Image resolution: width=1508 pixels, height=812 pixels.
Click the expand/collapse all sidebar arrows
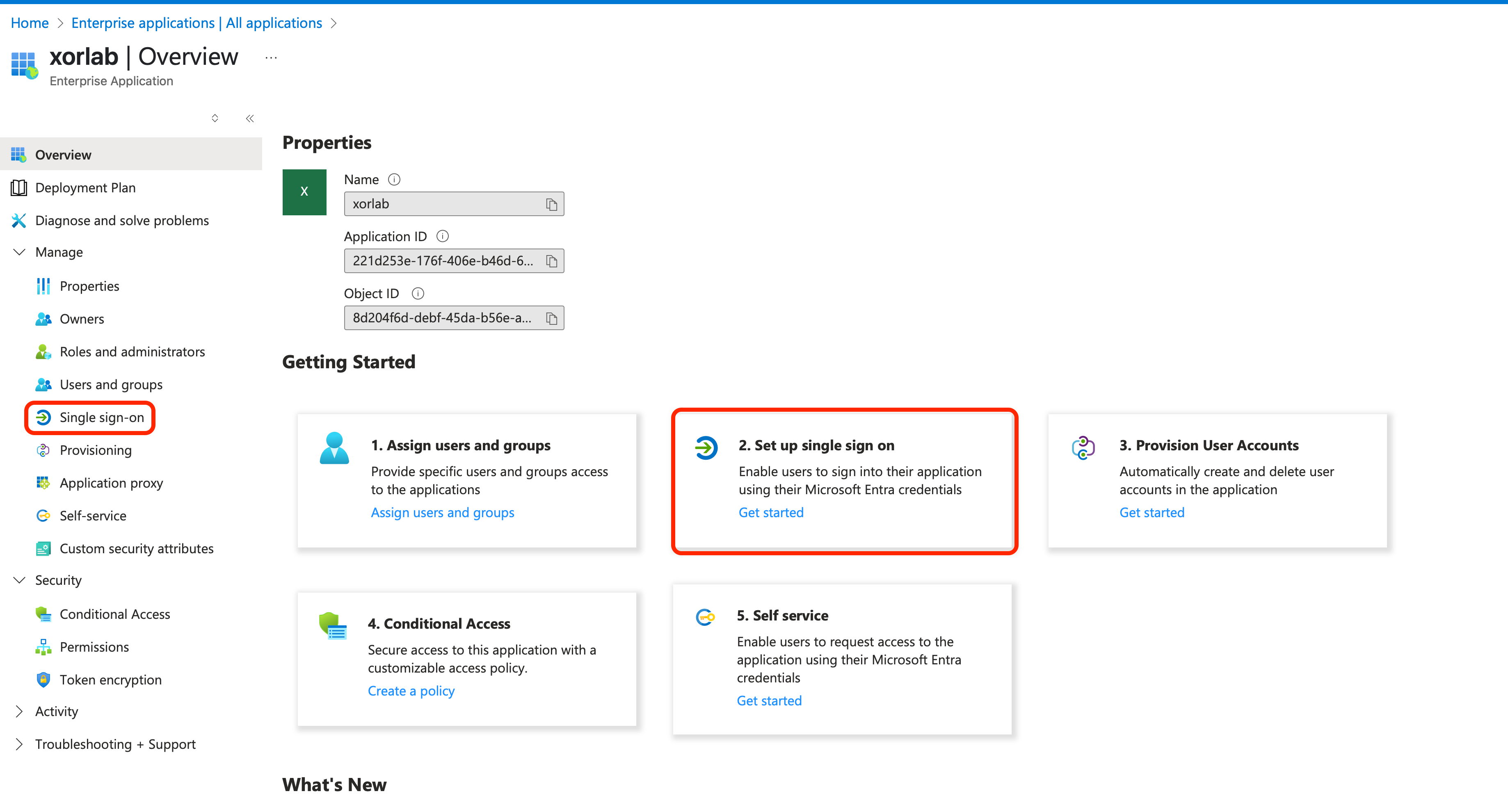point(215,118)
